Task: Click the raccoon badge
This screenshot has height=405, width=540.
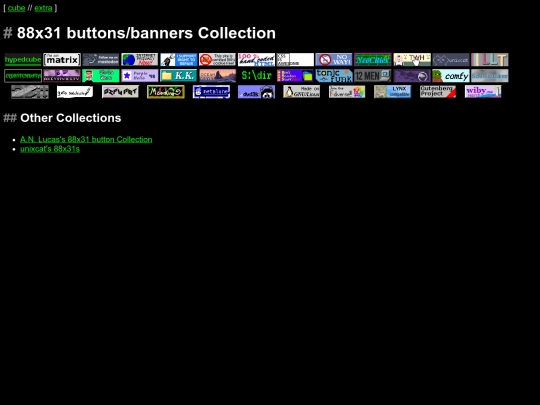Action: point(257,92)
